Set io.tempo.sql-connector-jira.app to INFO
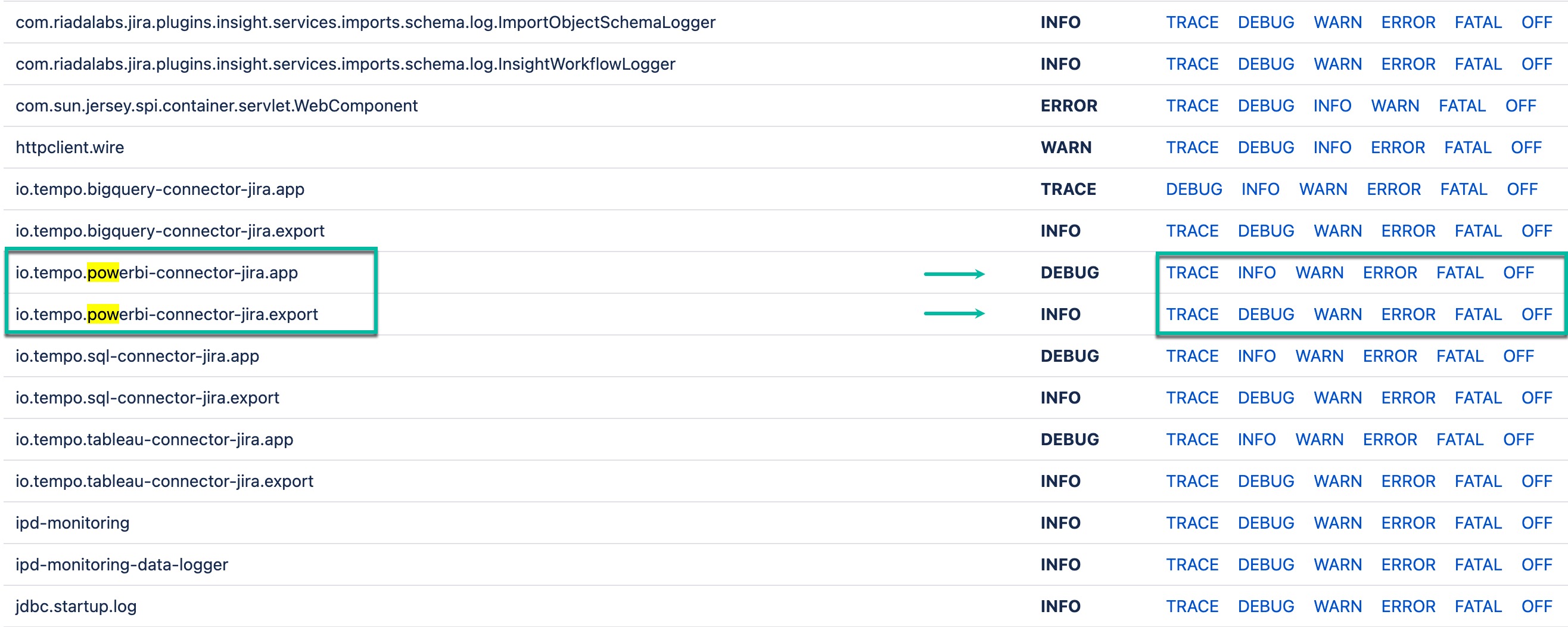This screenshot has width=1568, height=627. tap(1256, 355)
